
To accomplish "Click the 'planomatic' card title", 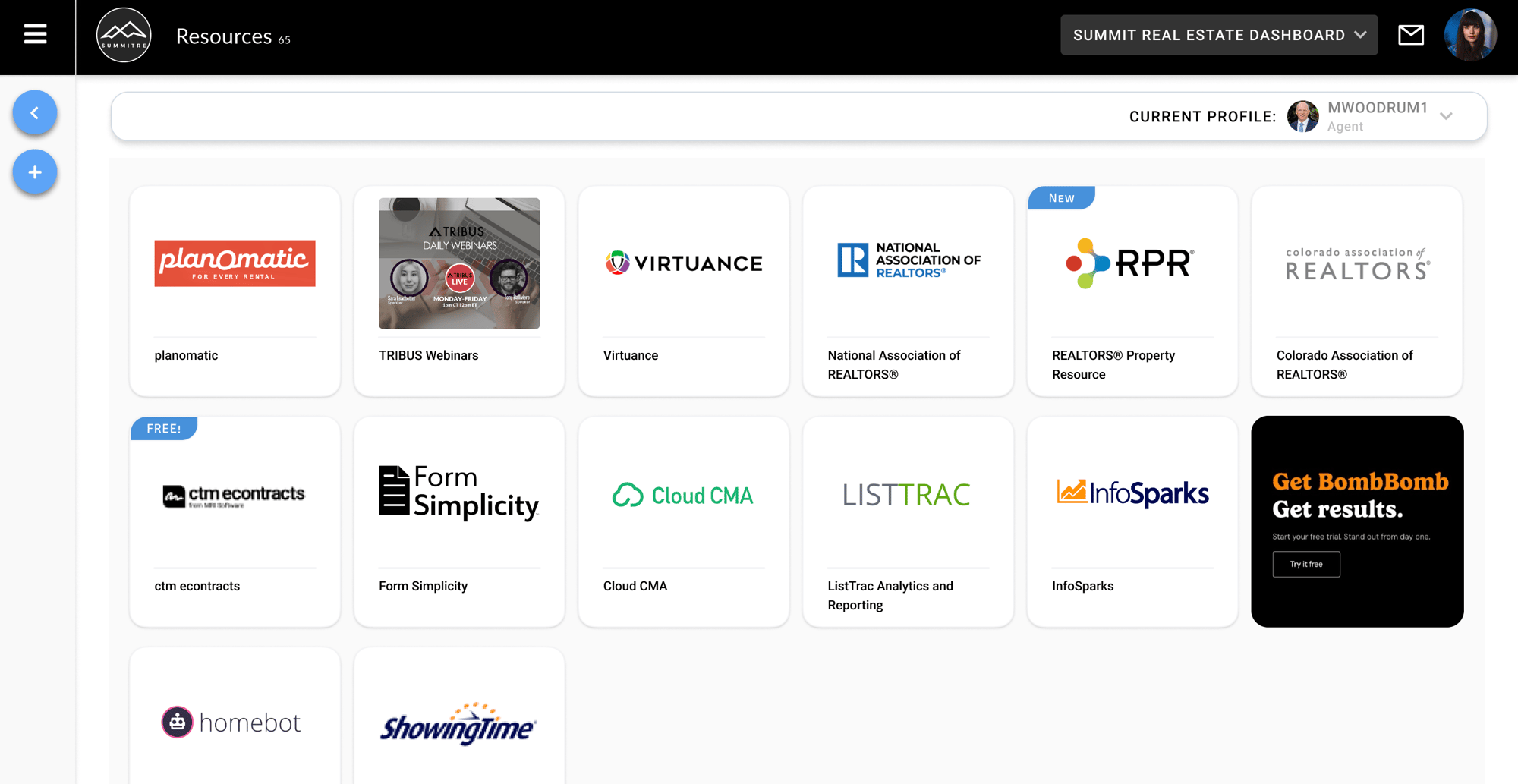I will [x=186, y=355].
